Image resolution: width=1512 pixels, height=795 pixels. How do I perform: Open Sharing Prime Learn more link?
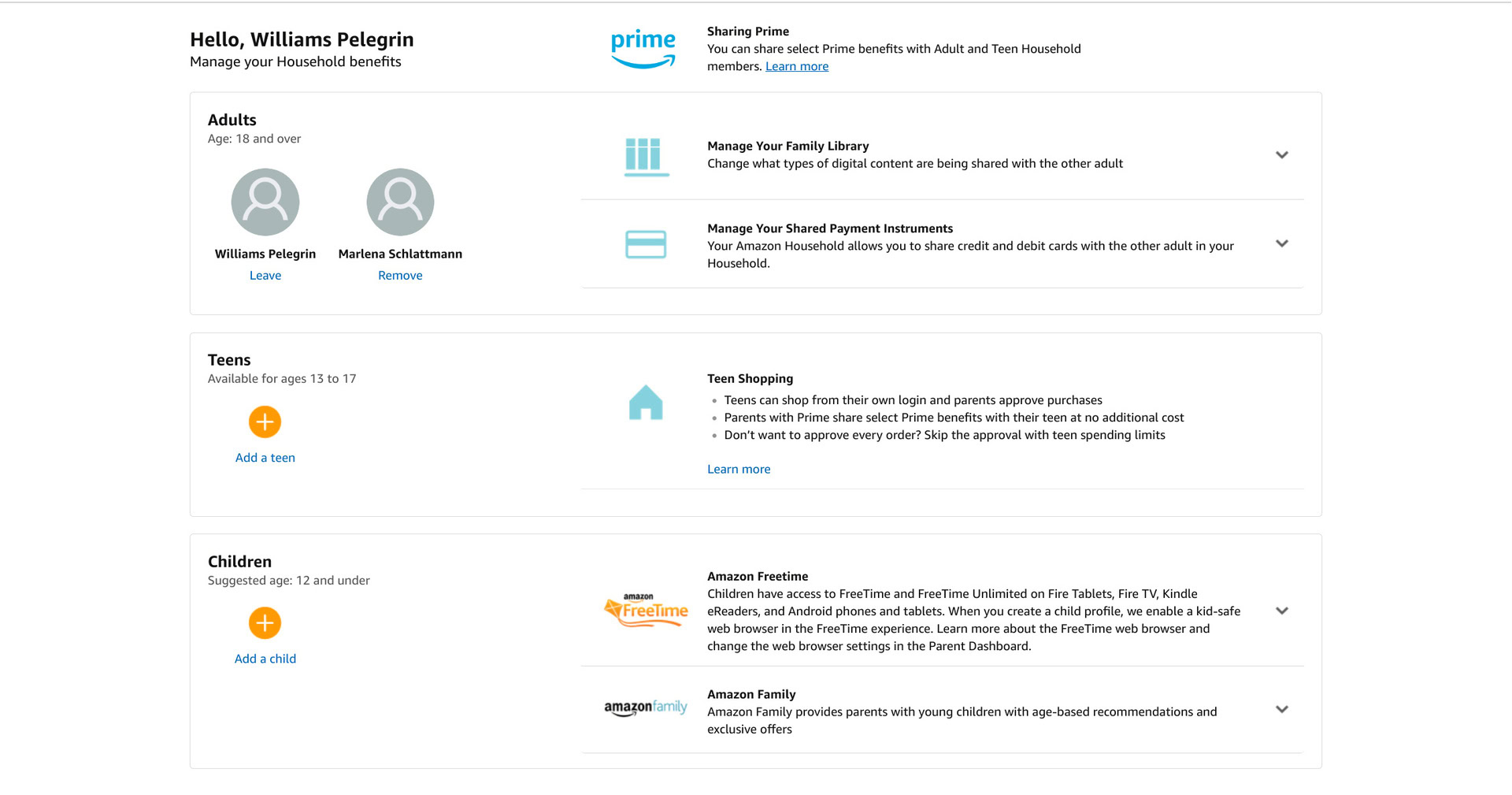796,66
